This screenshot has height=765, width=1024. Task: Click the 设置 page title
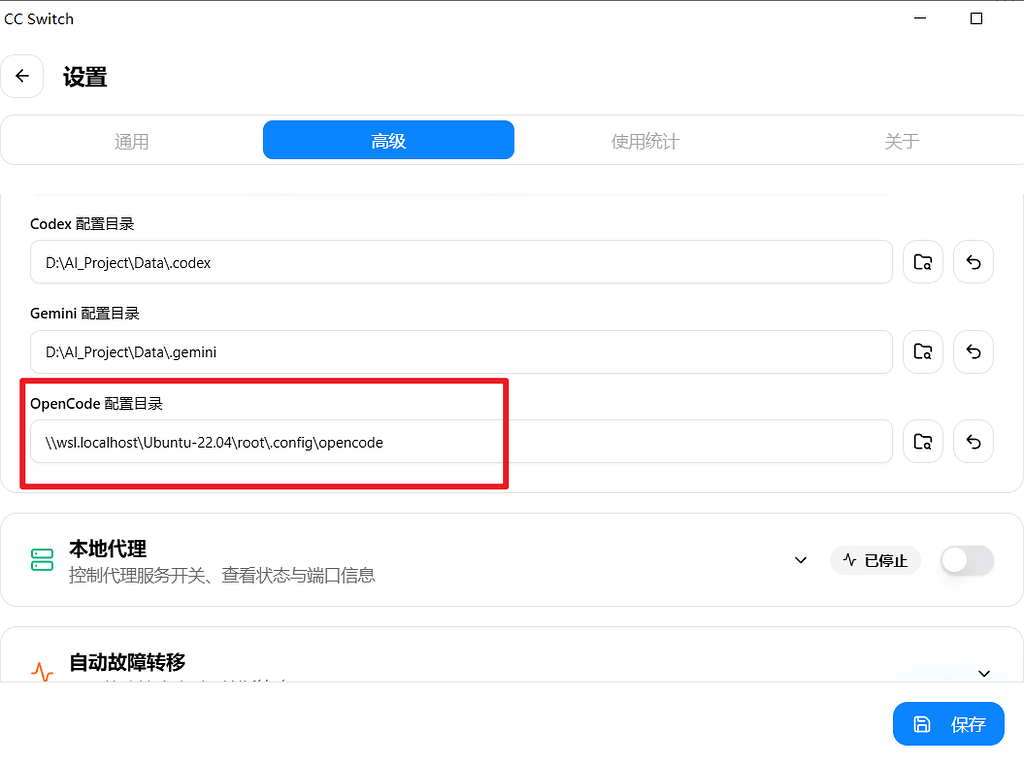click(x=85, y=77)
